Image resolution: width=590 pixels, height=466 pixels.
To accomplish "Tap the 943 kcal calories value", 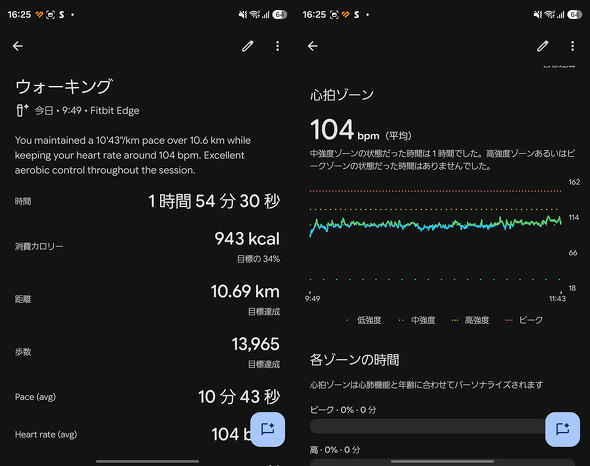I will pyautogui.click(x=247, y=239).
